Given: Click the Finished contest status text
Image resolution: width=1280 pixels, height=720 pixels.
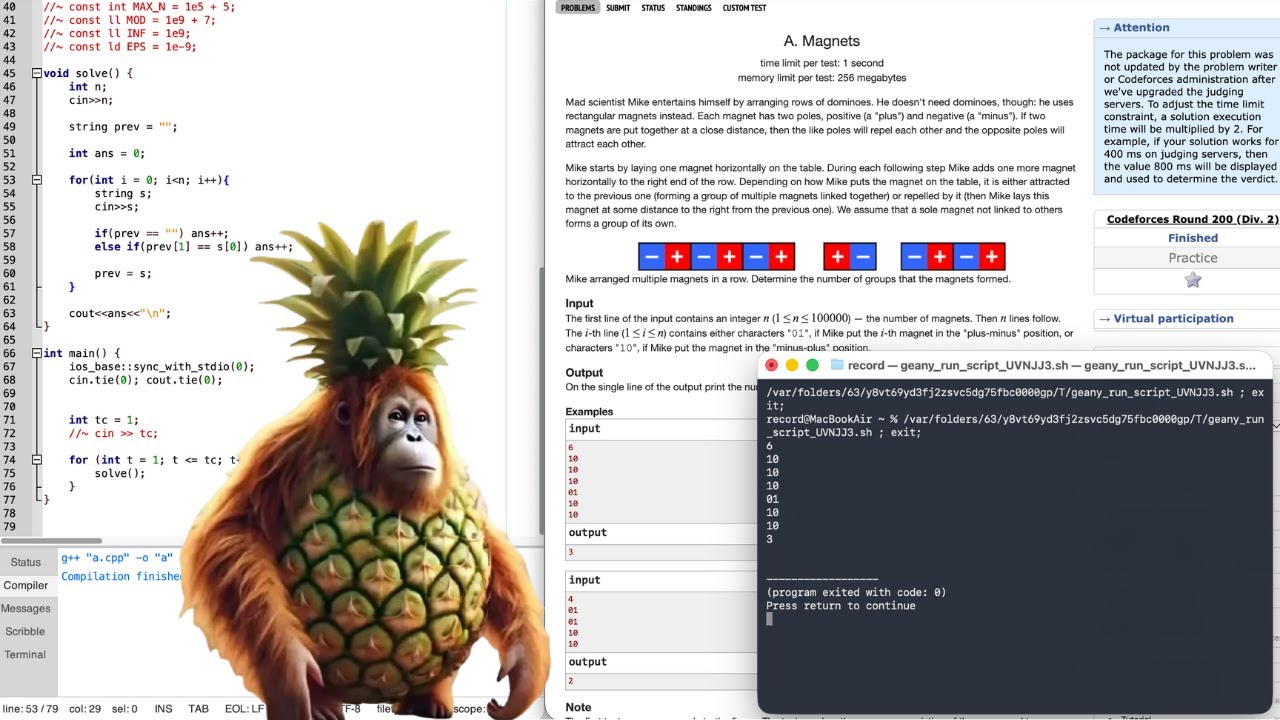Looking at the screenshot, I should coord(1192,238).
